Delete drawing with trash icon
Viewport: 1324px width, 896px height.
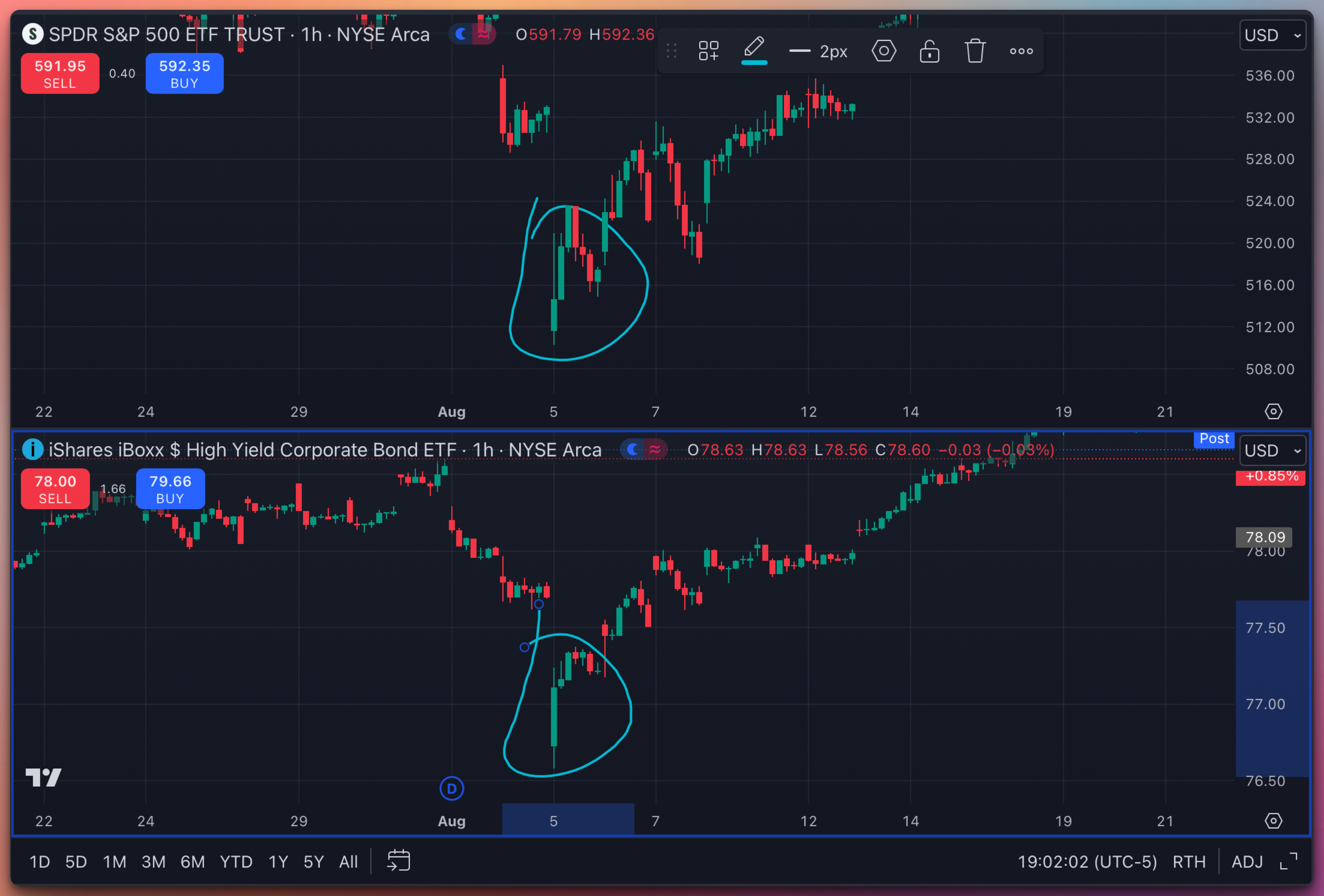975,51
